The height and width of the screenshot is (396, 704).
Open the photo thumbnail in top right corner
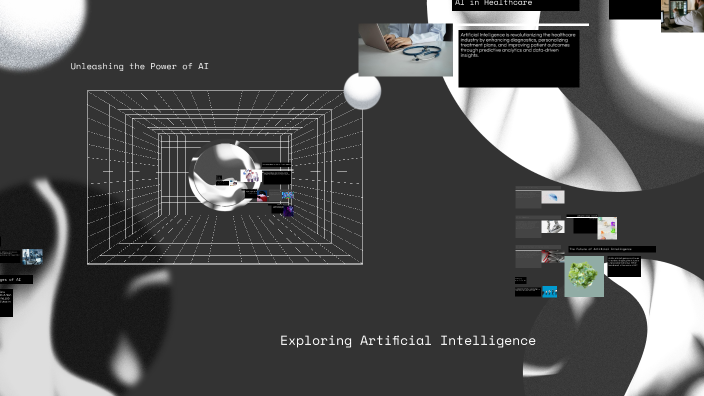coord(682,16)
